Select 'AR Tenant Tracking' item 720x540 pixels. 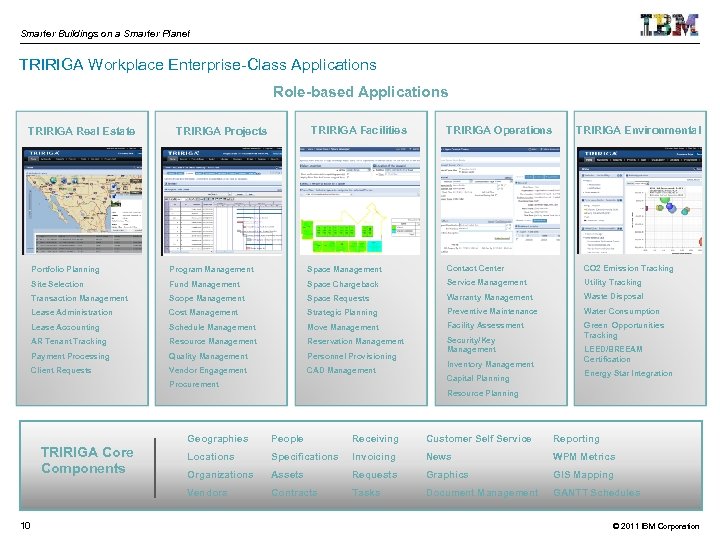pos(68,341)
